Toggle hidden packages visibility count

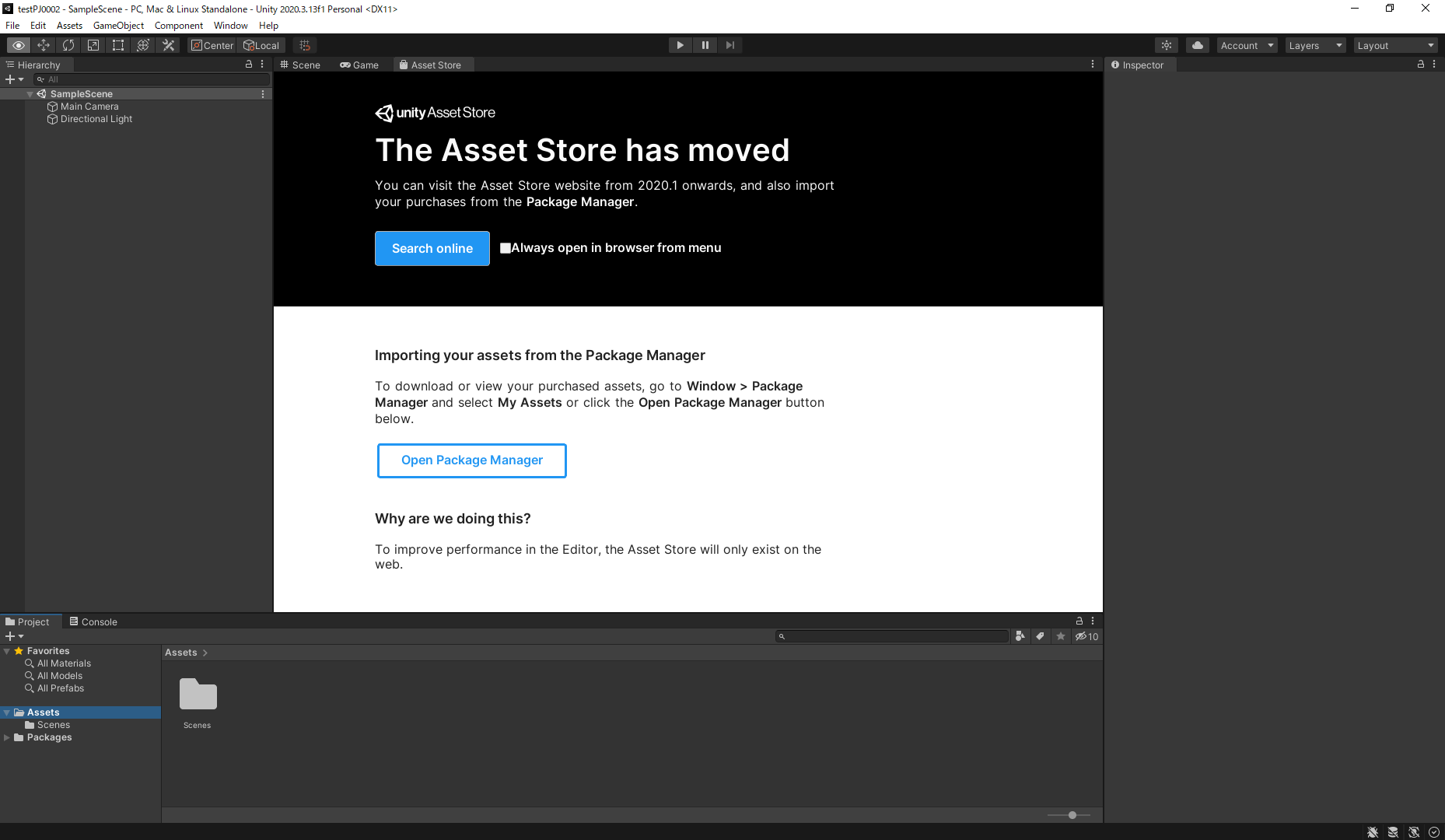coord(1087,636)
